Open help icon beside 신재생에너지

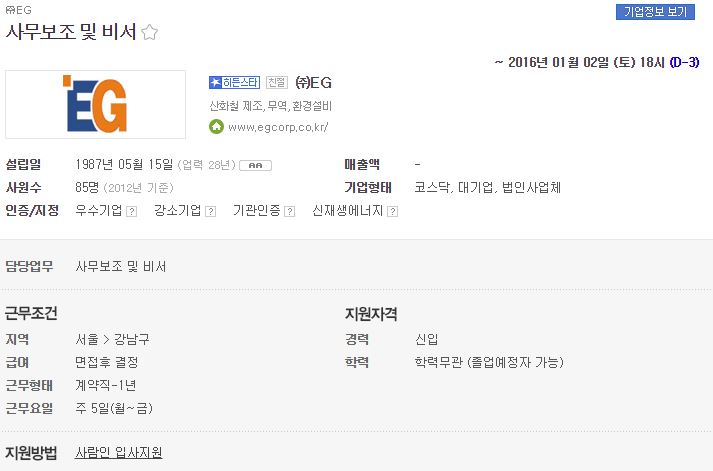tap(392, 211)
